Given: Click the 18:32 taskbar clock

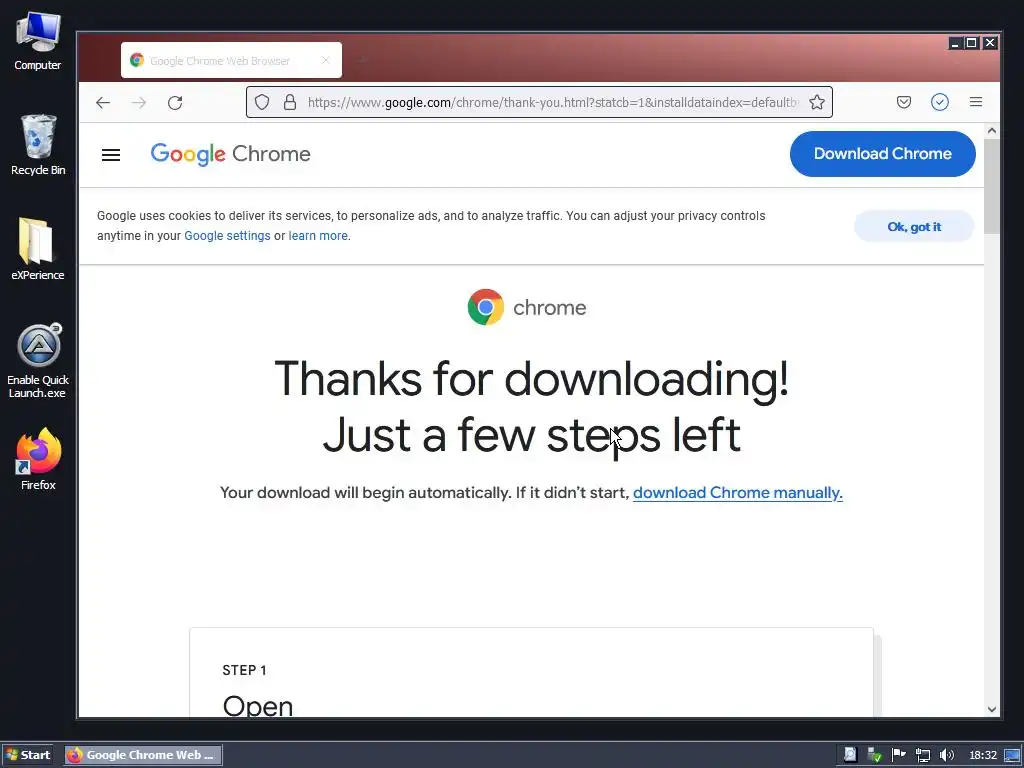Looking at the screenshot, I should point(983,755).
